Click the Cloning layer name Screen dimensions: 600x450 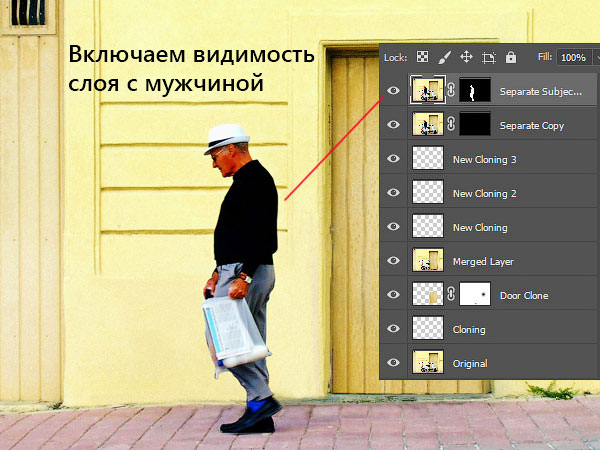469,330
